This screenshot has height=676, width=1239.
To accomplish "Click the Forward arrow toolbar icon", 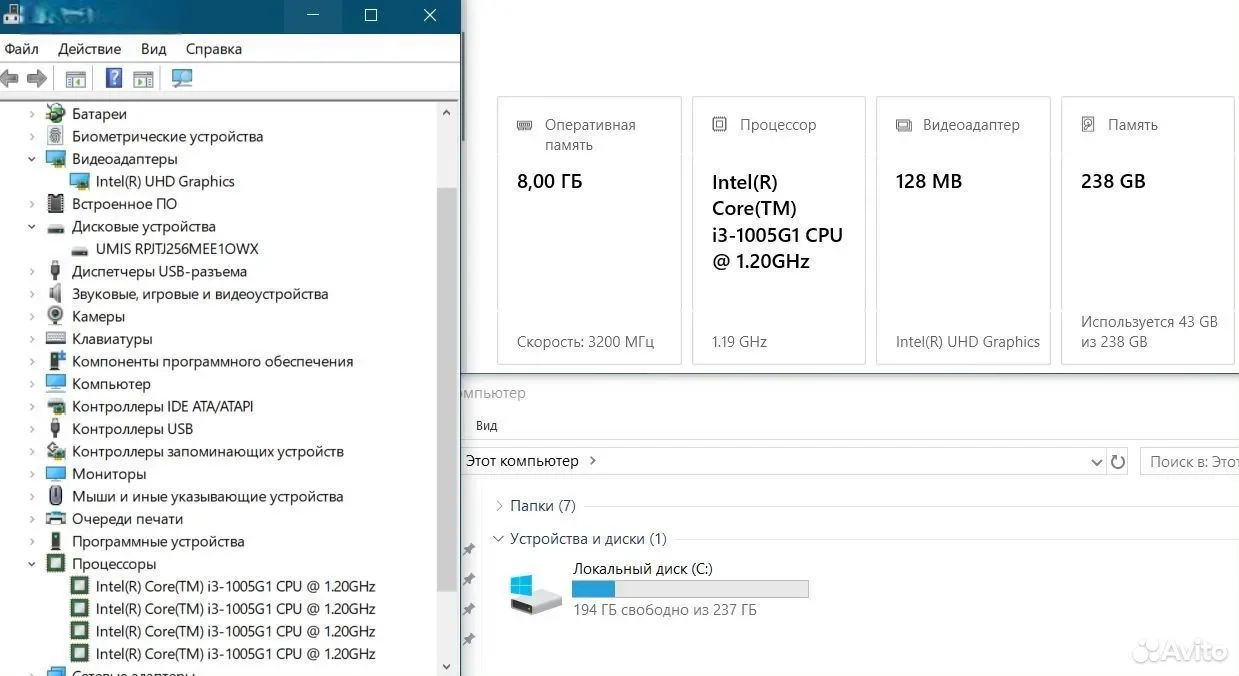I will click(37, 78).
